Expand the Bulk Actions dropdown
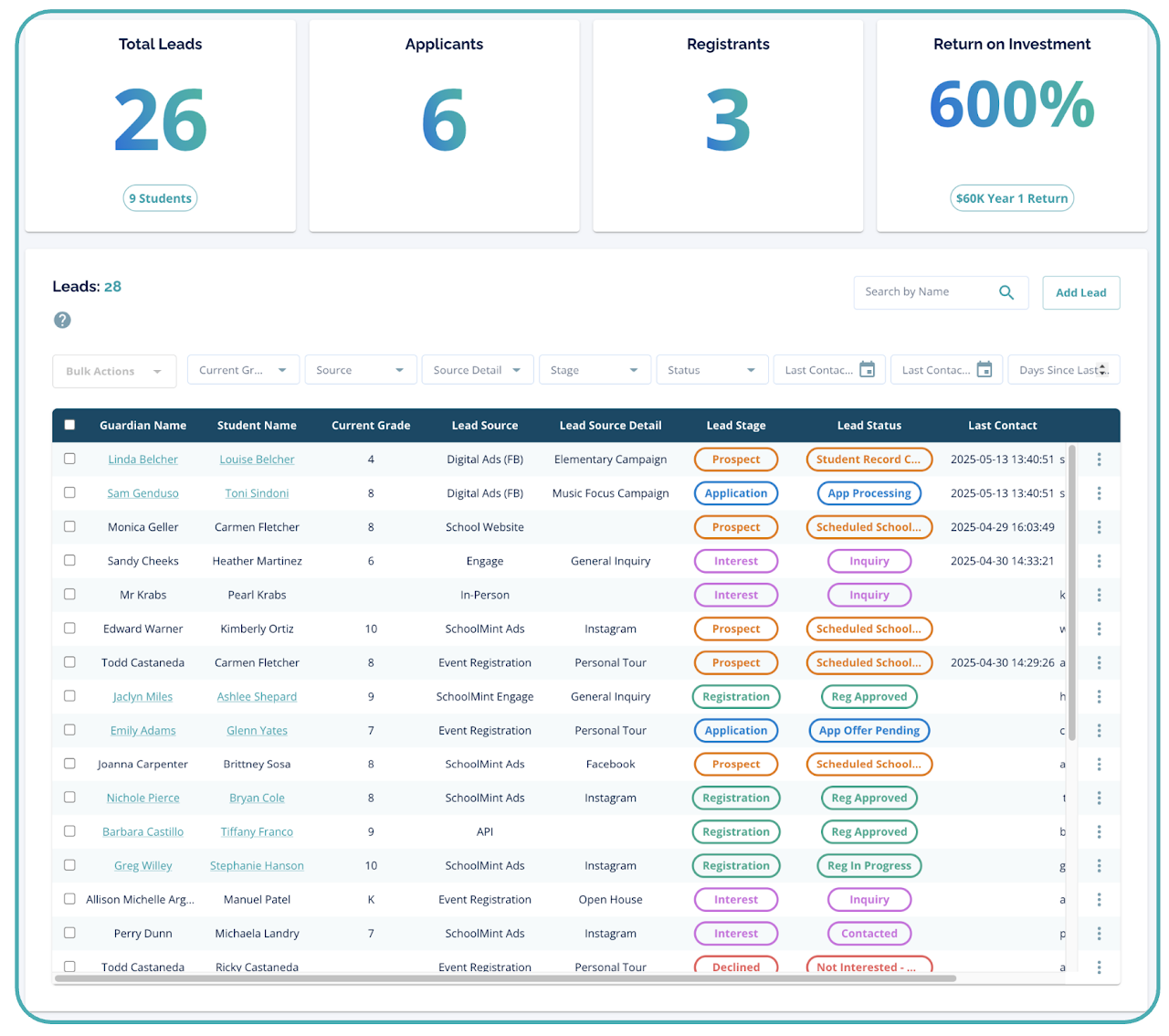The height and width of the screenshot is (1036, 1169). pos(113,371)
